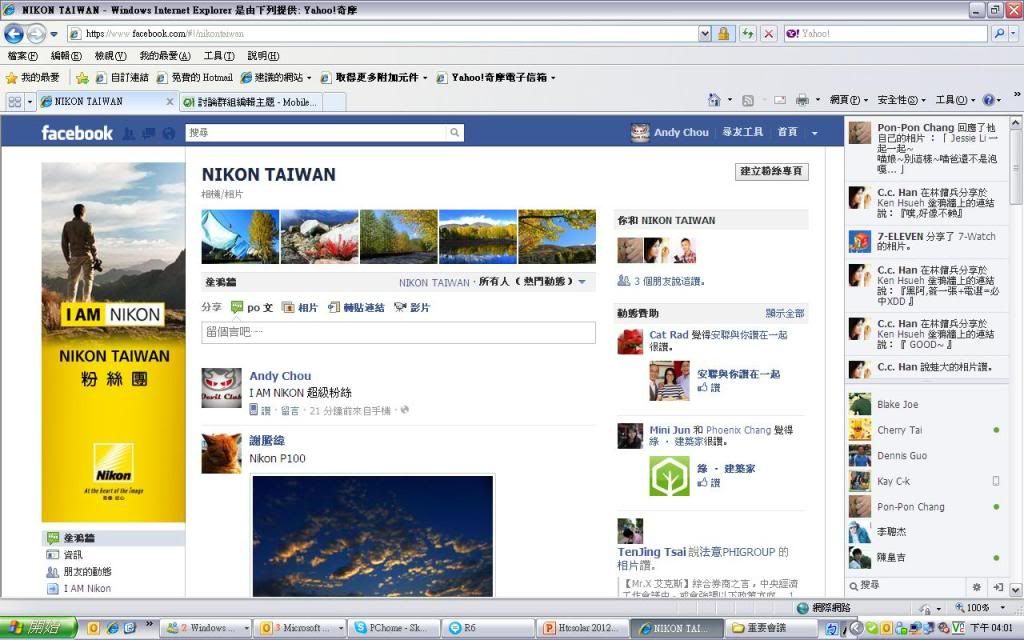Click the Facebook search magnifier button
The image size is (1024, 640).
(455, 133)
